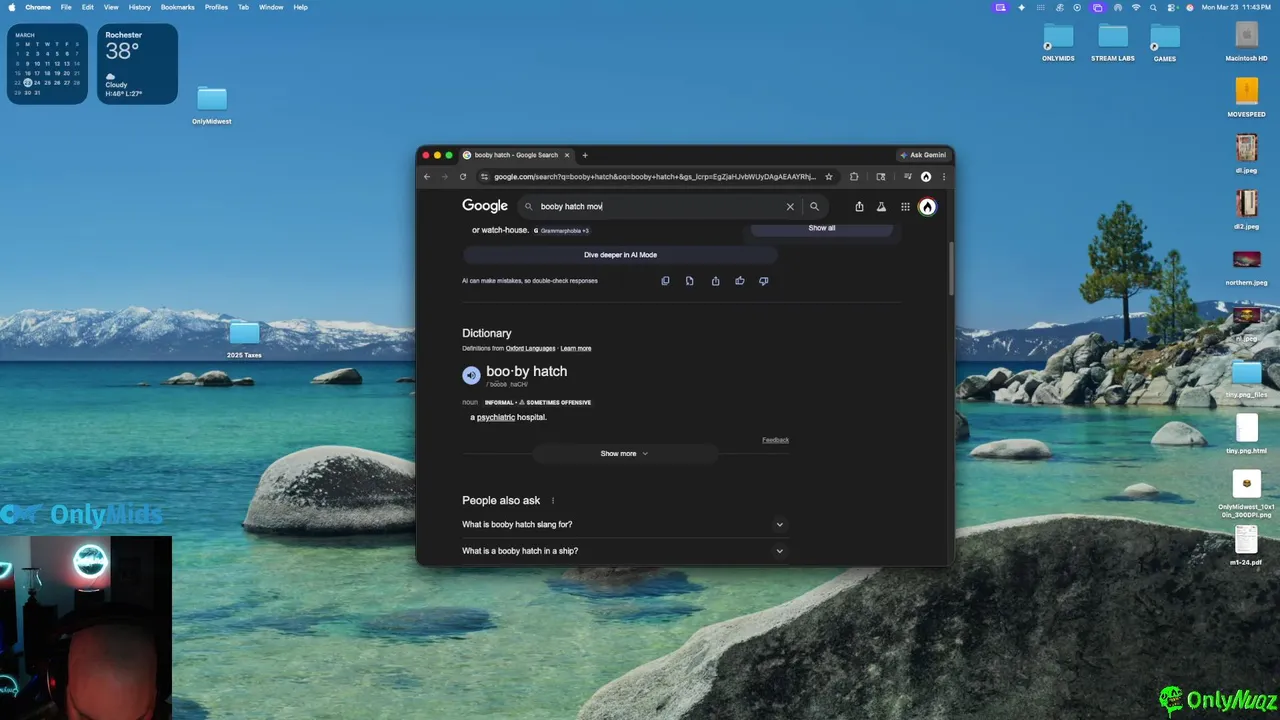This screenshot has height=720, width=1280.
Task: Expand dictionary with Show more
Action: pyautogui.click(x=624, y=454)
